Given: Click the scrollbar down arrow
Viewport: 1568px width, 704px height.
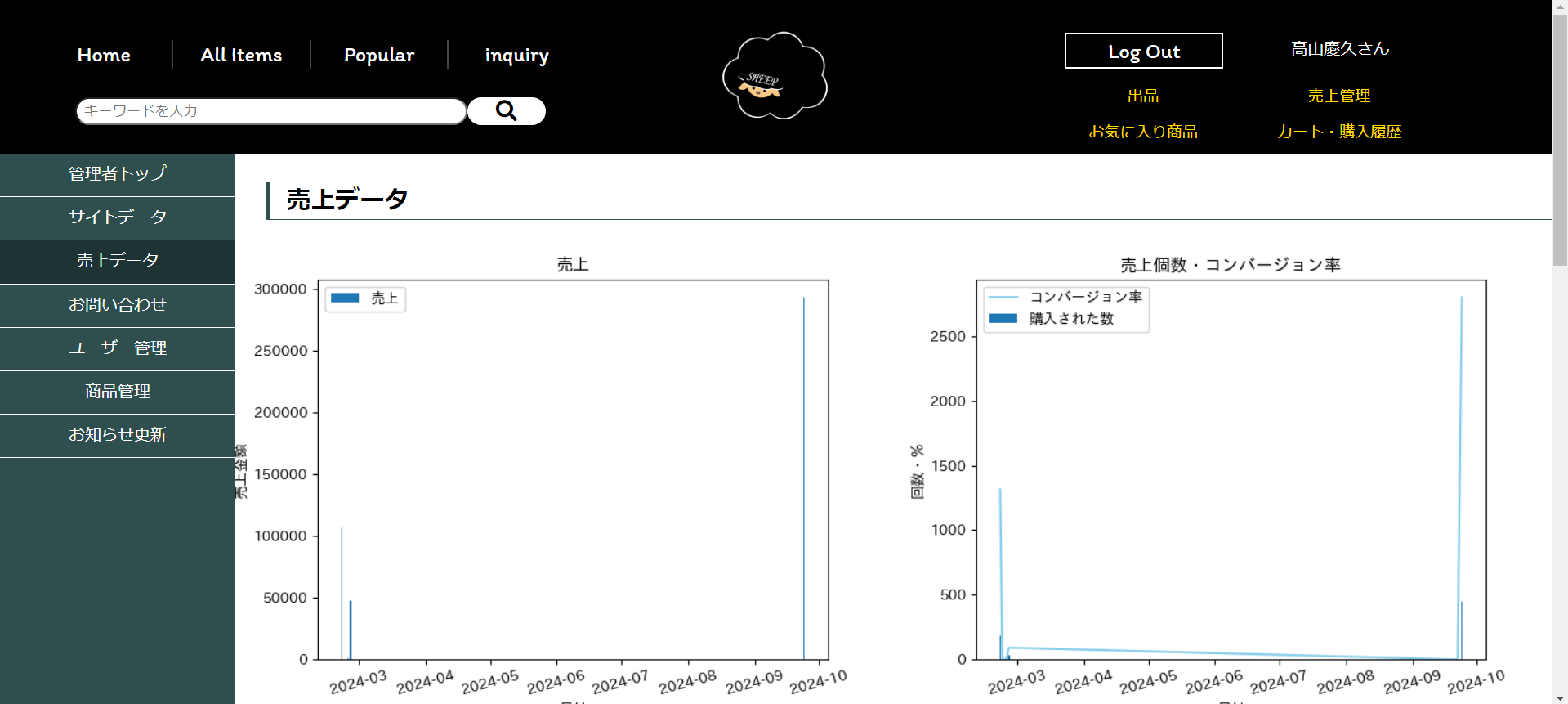Looking at the screenshot, I should 1560,697.
